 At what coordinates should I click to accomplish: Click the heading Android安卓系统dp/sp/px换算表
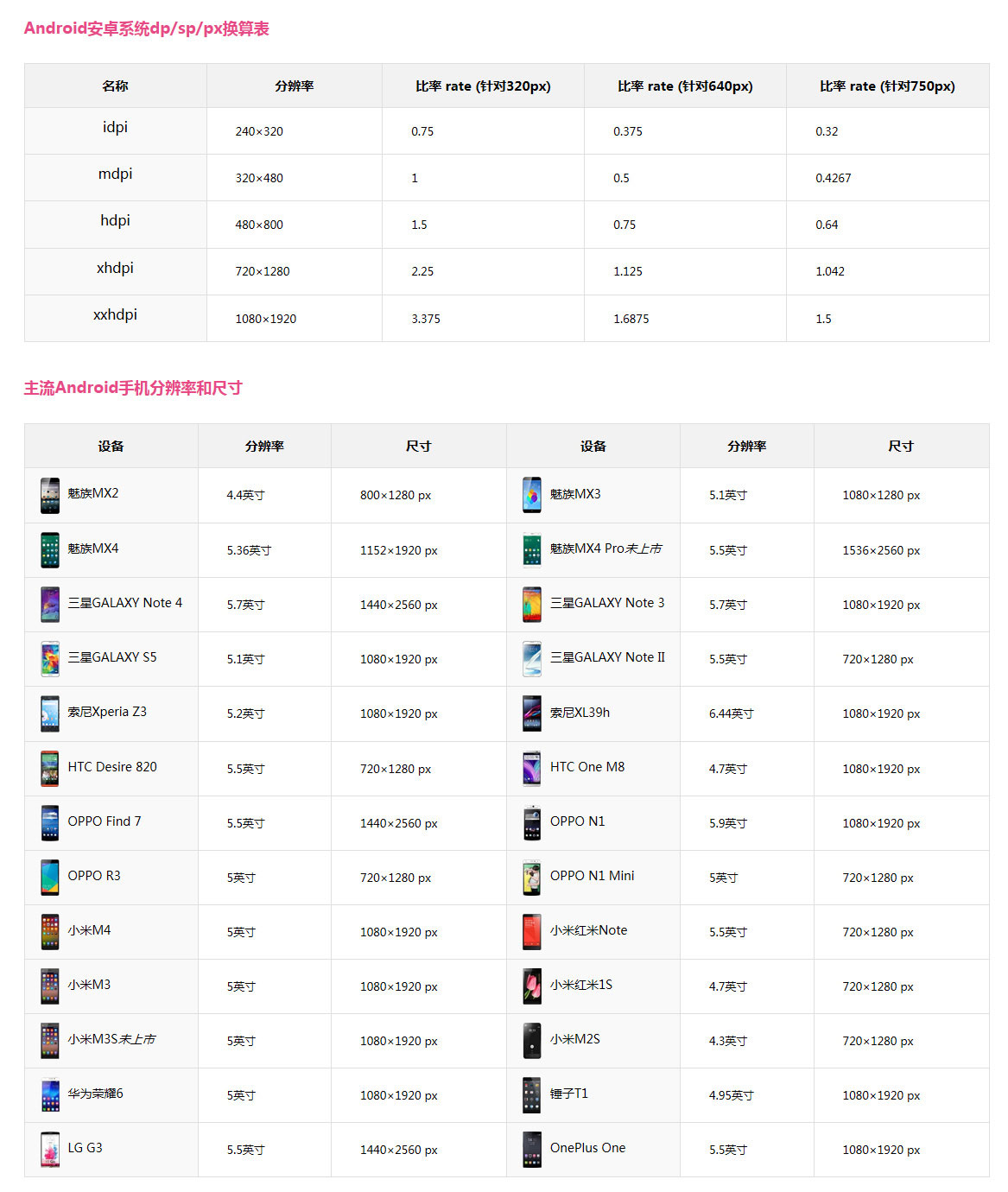pyautogui.click(x=147, y=29)
